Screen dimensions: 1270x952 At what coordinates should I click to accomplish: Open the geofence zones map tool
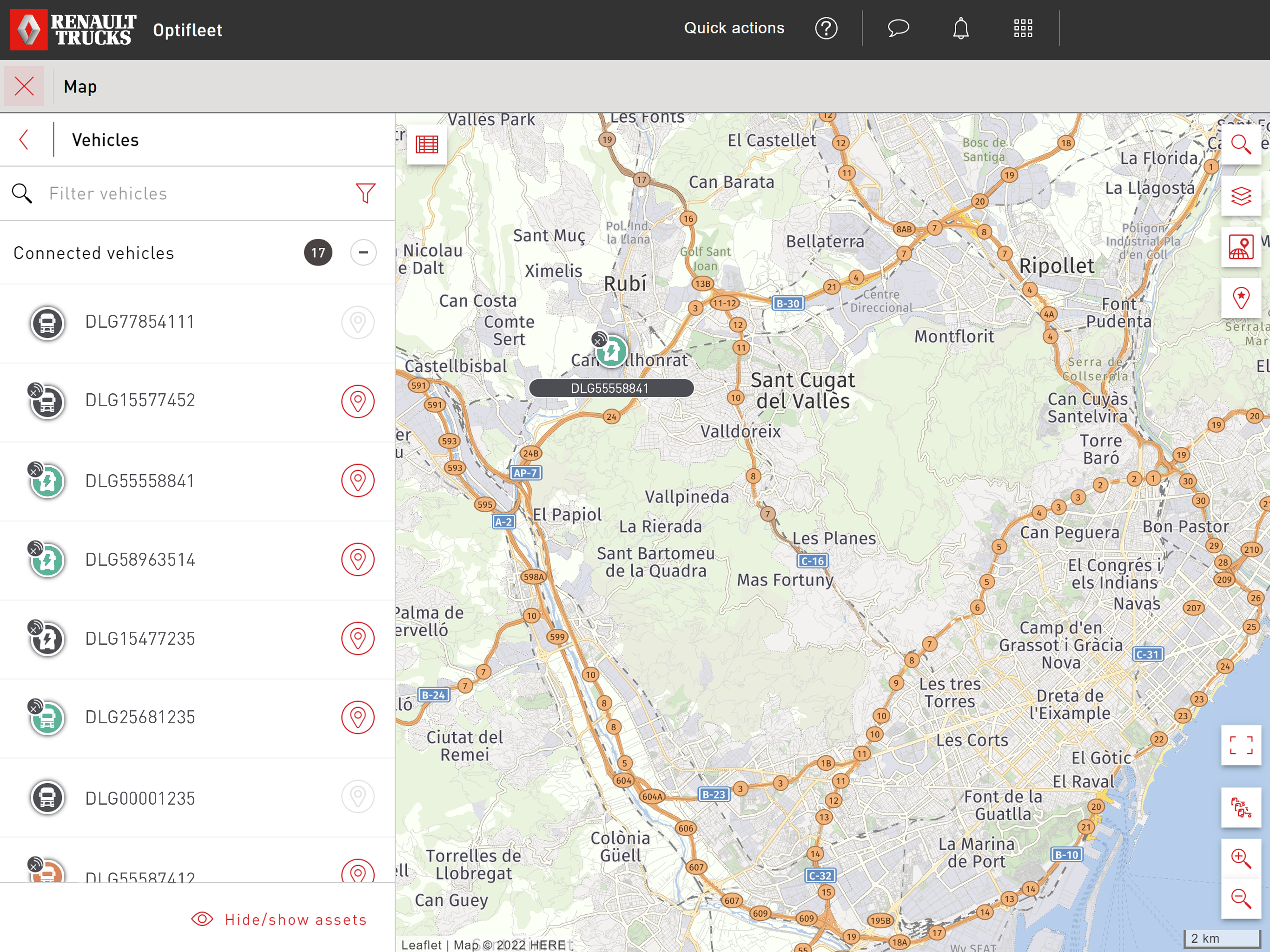tap(1241, 247)
